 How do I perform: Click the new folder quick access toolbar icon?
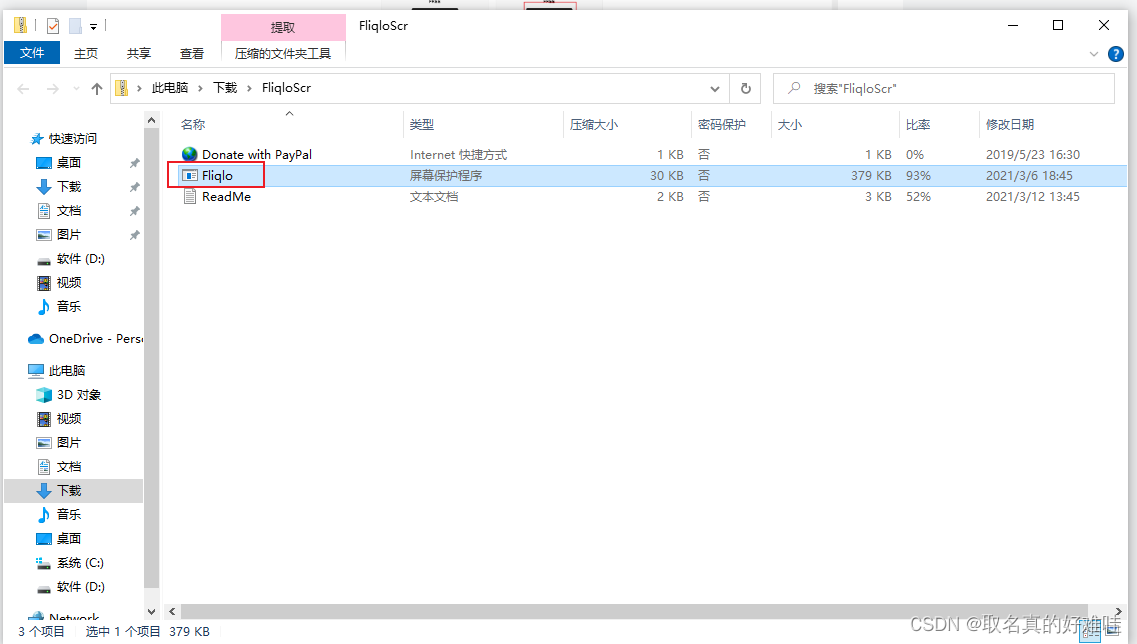coord(75,26)
